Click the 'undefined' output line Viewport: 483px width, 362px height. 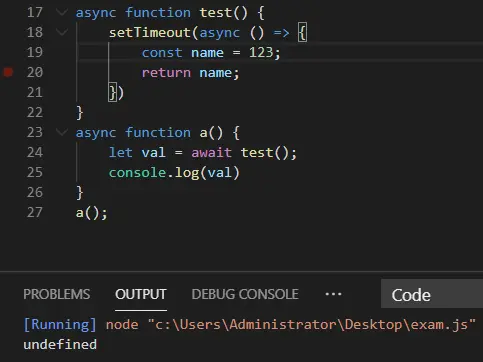[x=60, y=344]
